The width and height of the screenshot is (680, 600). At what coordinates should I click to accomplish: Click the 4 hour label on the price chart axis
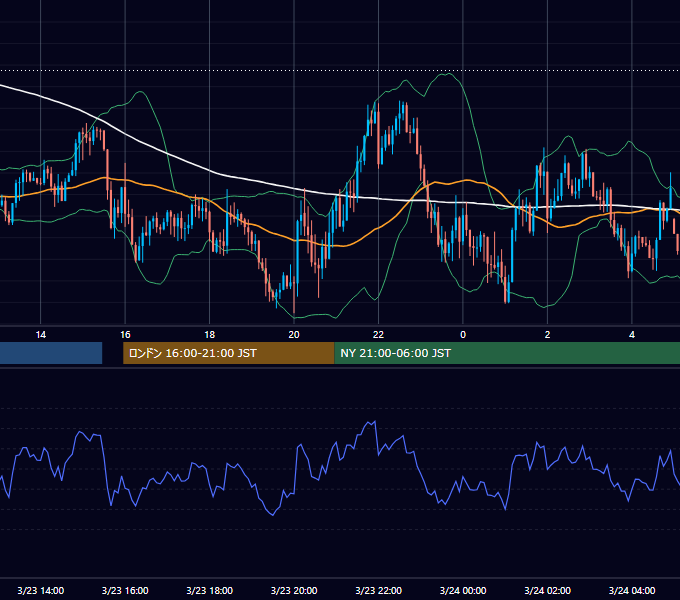632,335
